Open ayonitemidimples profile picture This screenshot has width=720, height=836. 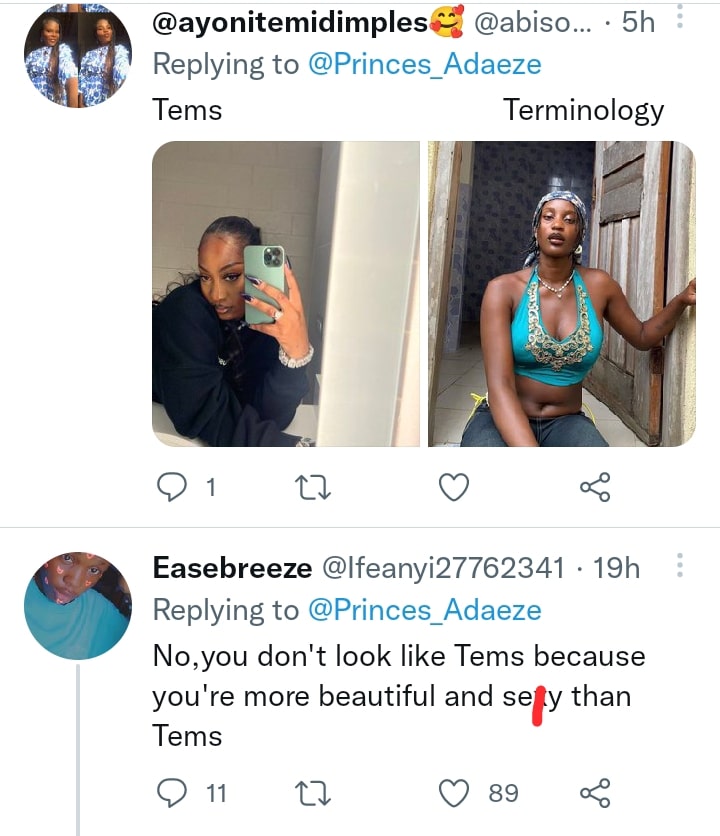click(78, 56)
